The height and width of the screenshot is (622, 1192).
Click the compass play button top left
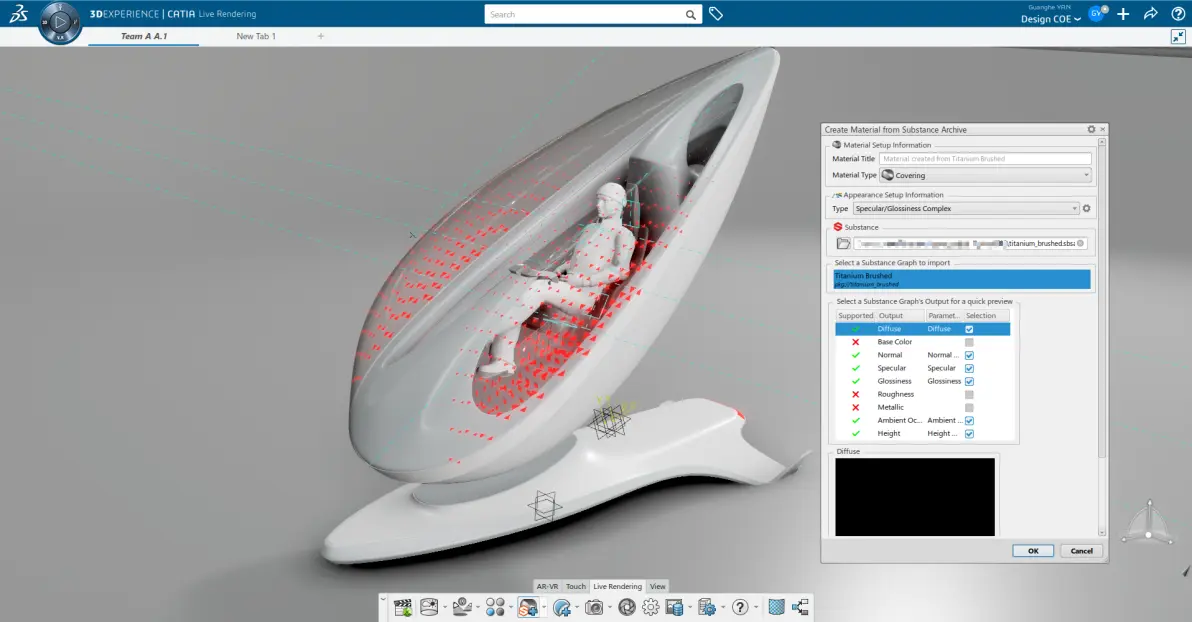pos(60,23)
